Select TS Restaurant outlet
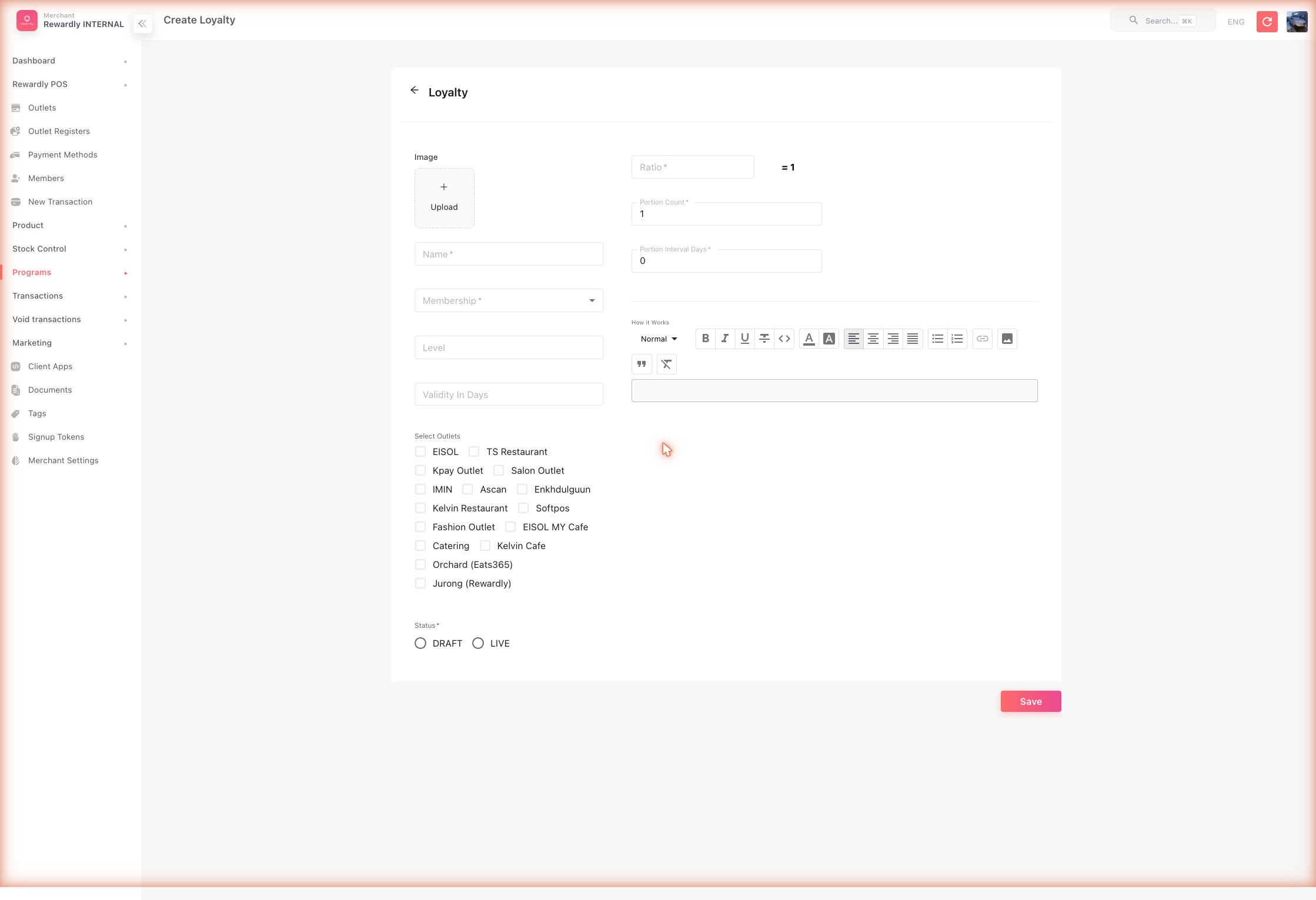This screenshot has height=900, width=1316. point(474,451)
